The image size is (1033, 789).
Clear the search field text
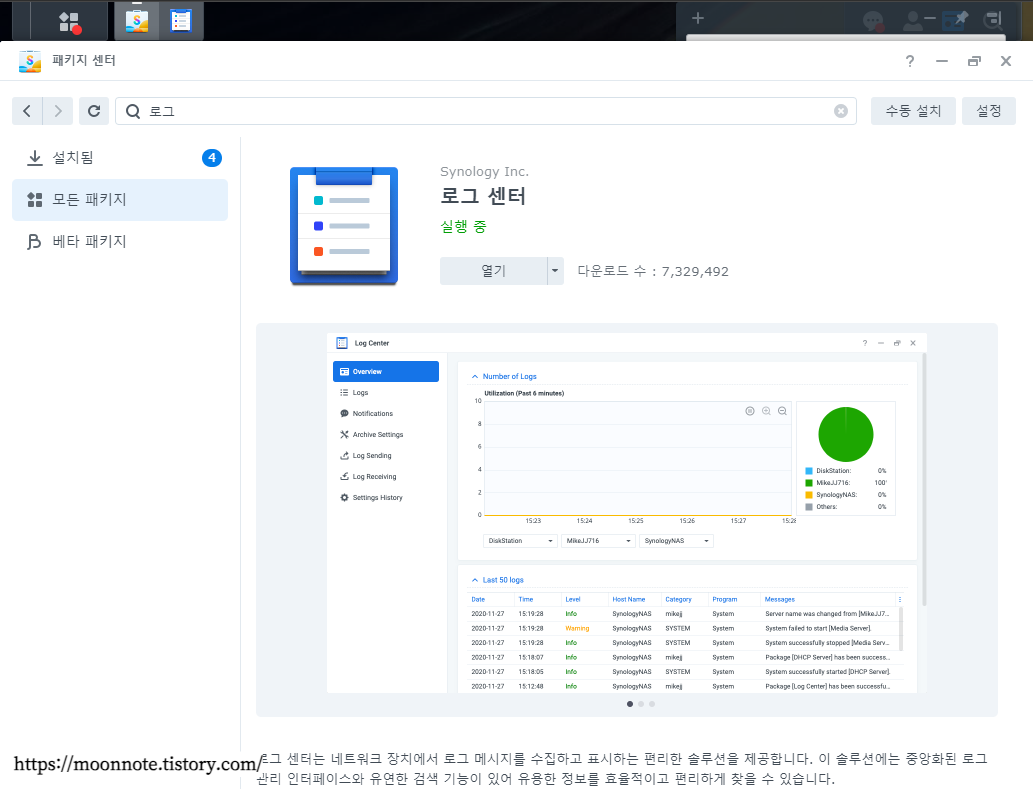pos(841,111)
